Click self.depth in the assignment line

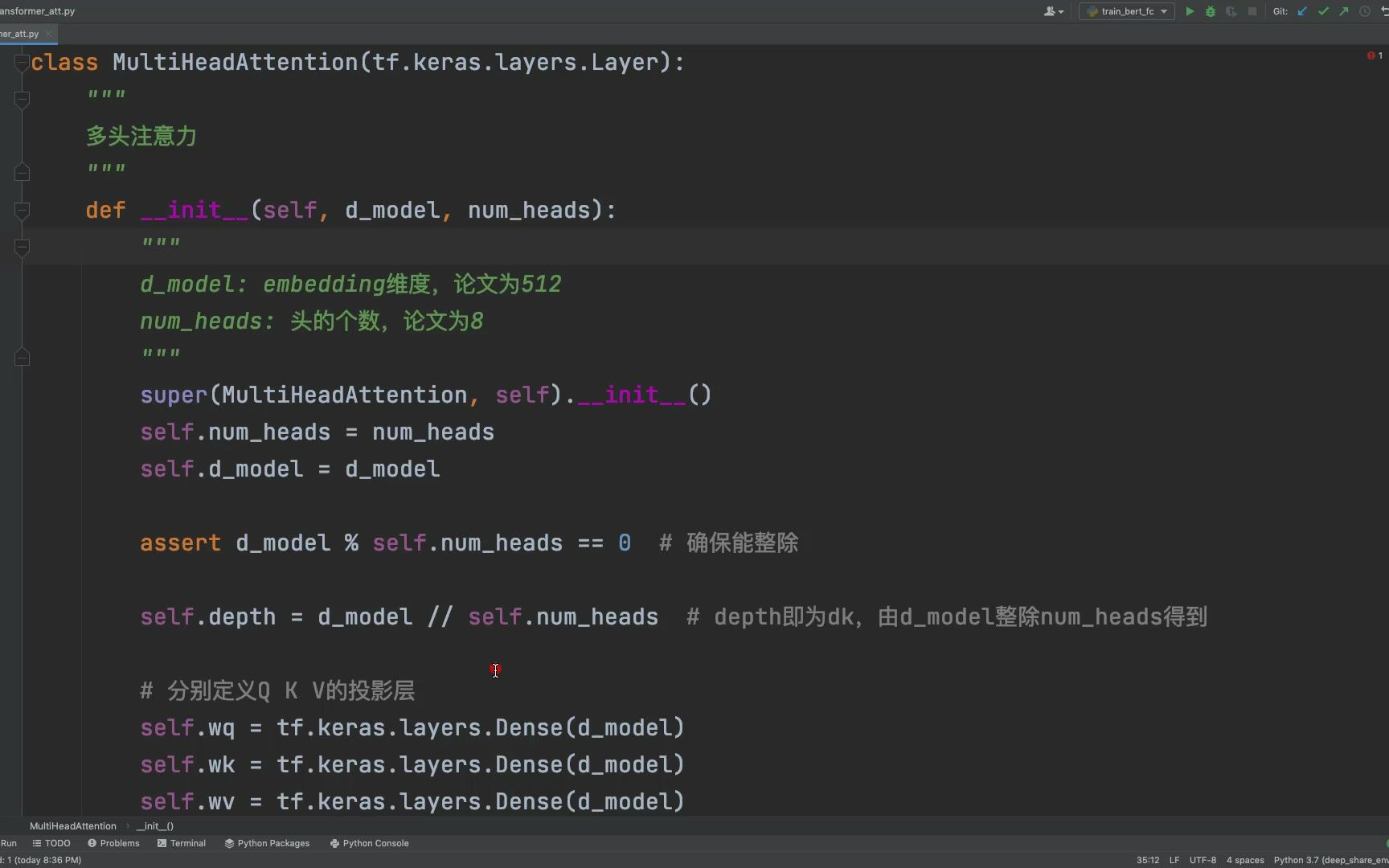click(208, 616)
